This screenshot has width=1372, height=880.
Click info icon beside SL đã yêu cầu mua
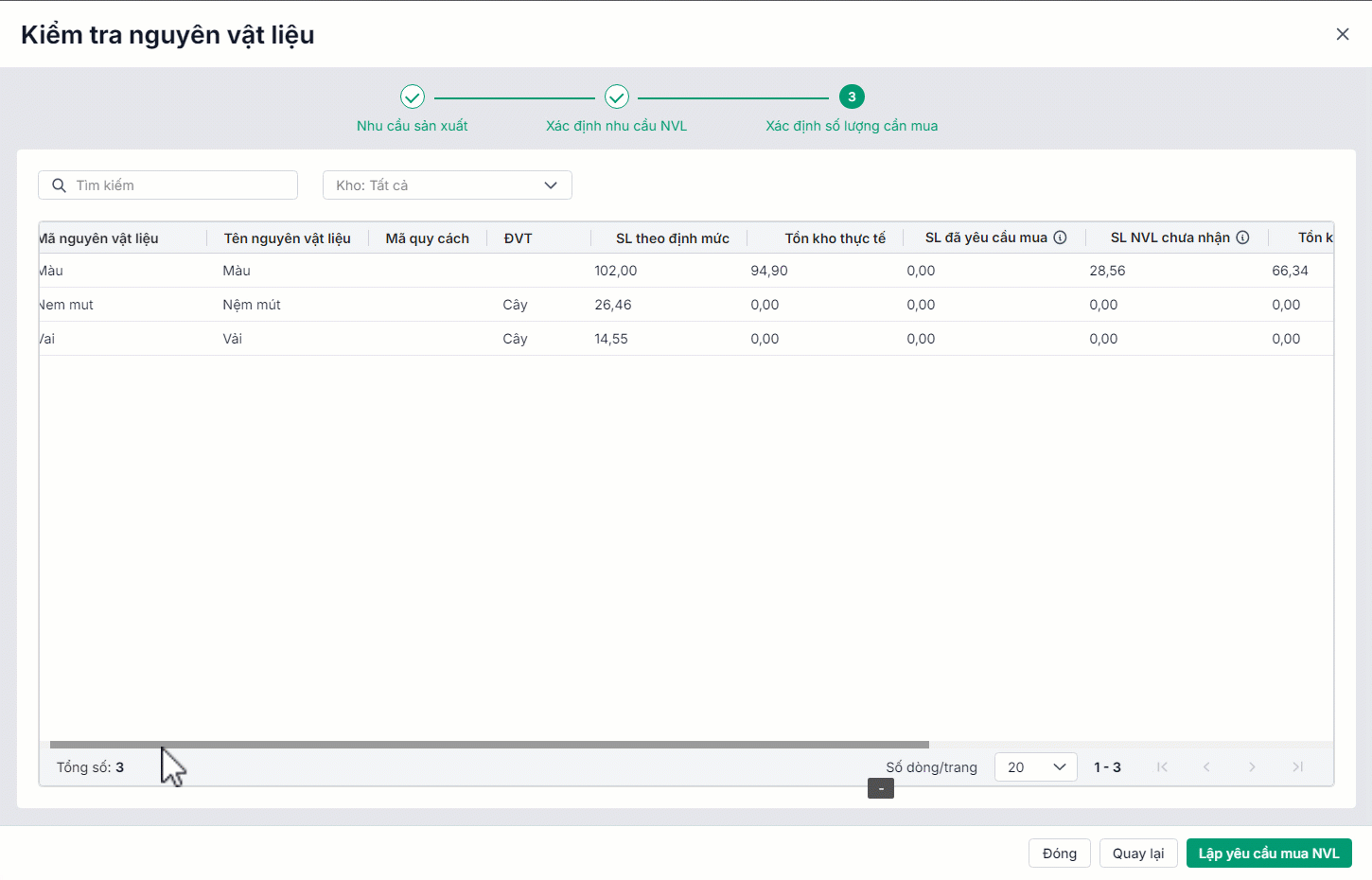coord(1060,238)
